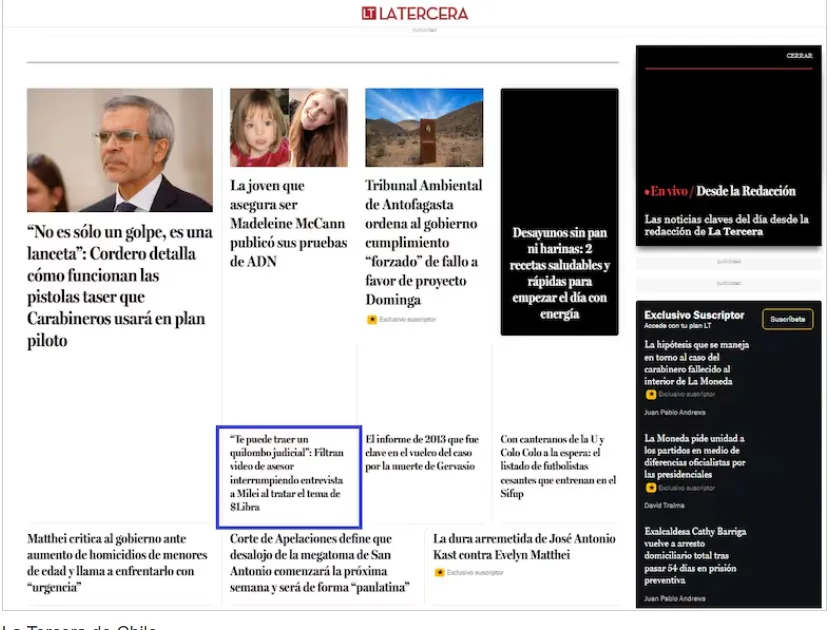Click the La Tercera logo
The height and width of the screenshot is (630, 831).
pos(414,13)
